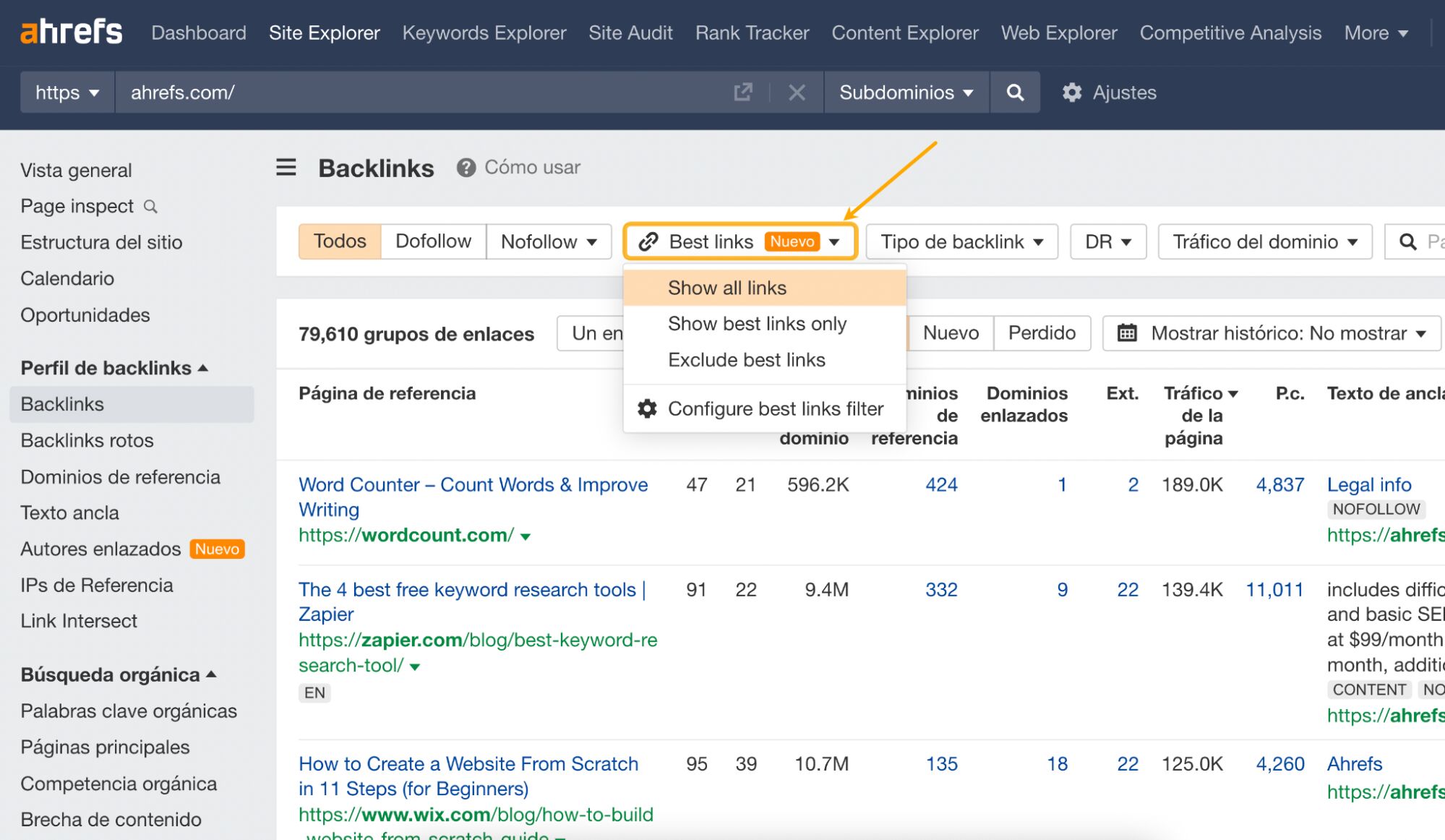Open Ajustes via the gear icon

1073,93
